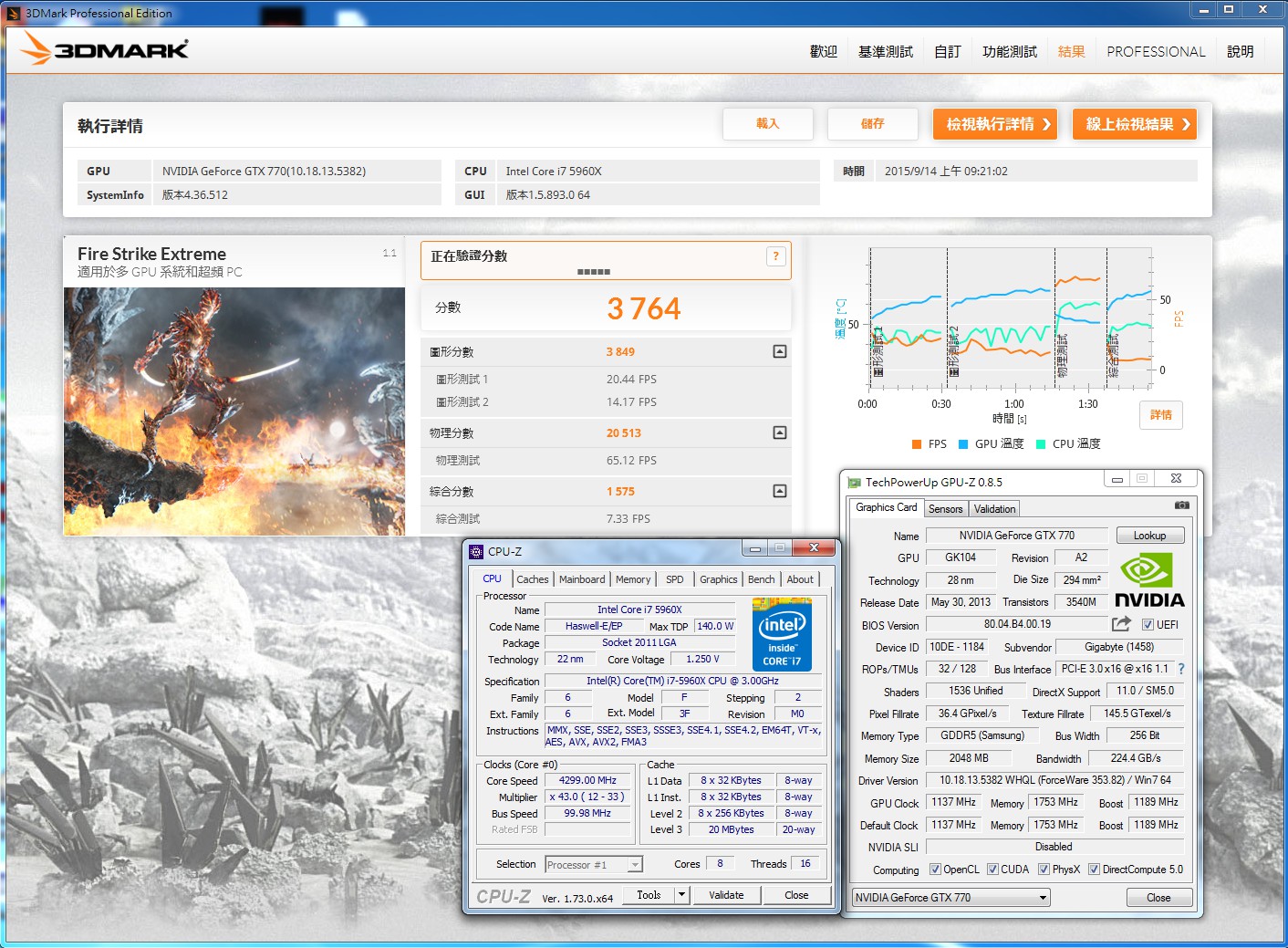Click the Tools button in CPU-Z
Viewport: 1288px width, 948px height.
point(649,895)
